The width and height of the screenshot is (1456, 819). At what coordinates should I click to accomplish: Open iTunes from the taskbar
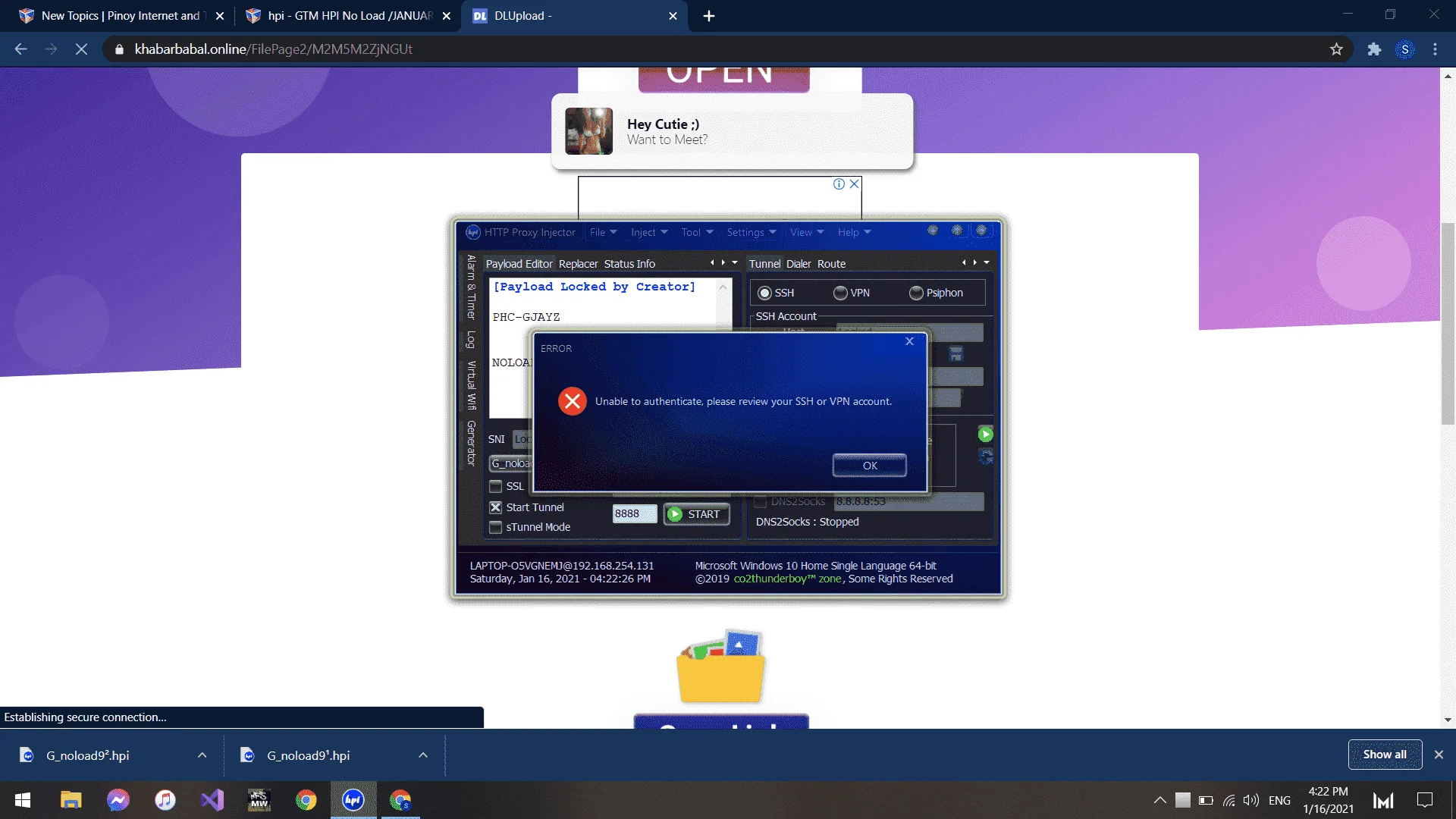point(165,800)
